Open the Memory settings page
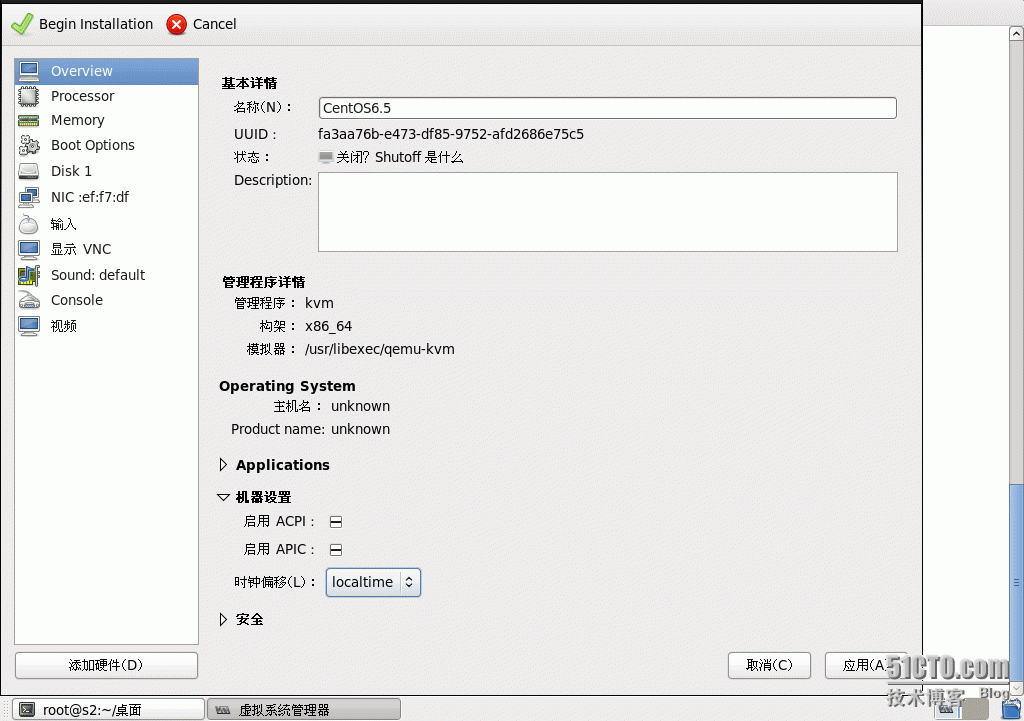This screenshot has height=721, width=1024. (x=106, y=120)
